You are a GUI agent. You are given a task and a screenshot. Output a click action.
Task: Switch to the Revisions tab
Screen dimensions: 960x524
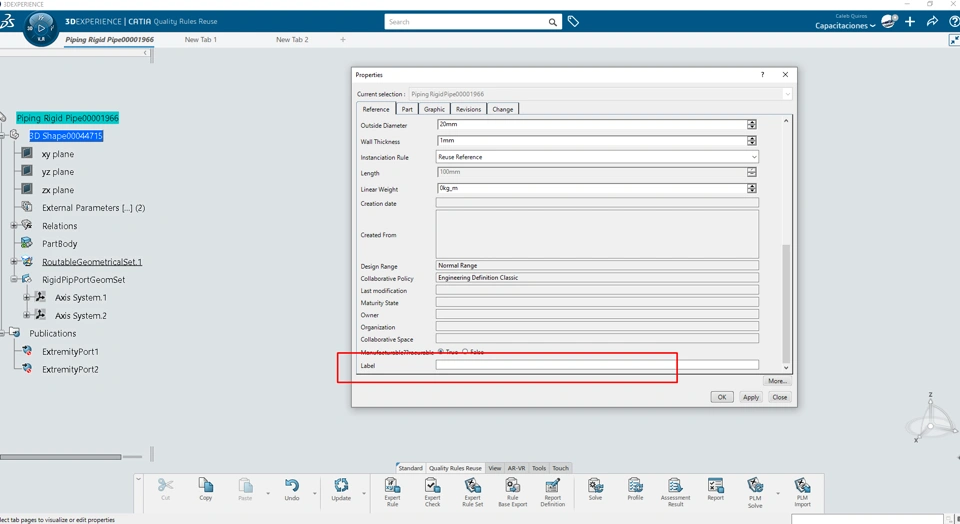pos(468,109)
